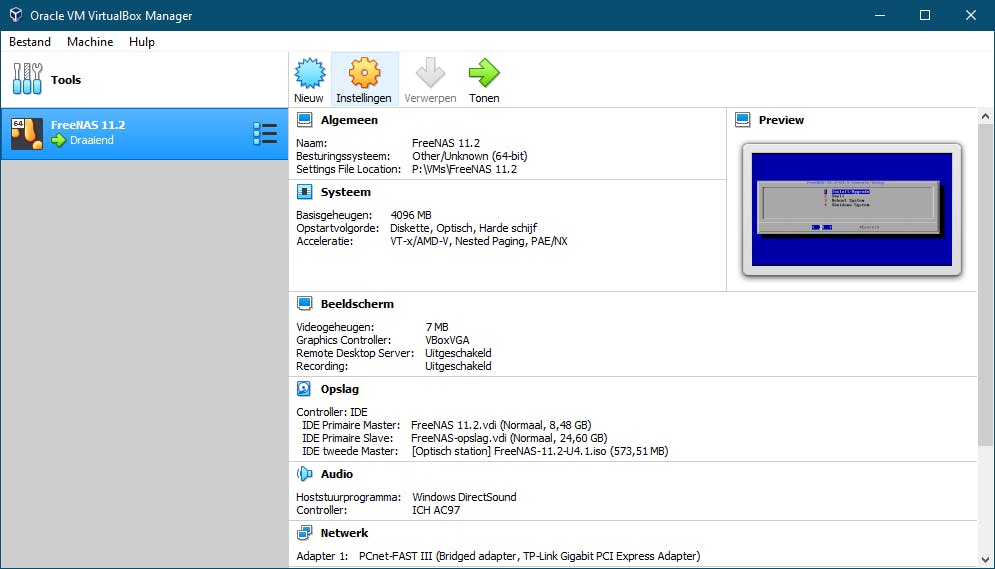Click 'VT-x/AMD-V, Nested Paging, PAE/NX' value
The height and width of the screenshot is (569, 995).
(479, 241)
